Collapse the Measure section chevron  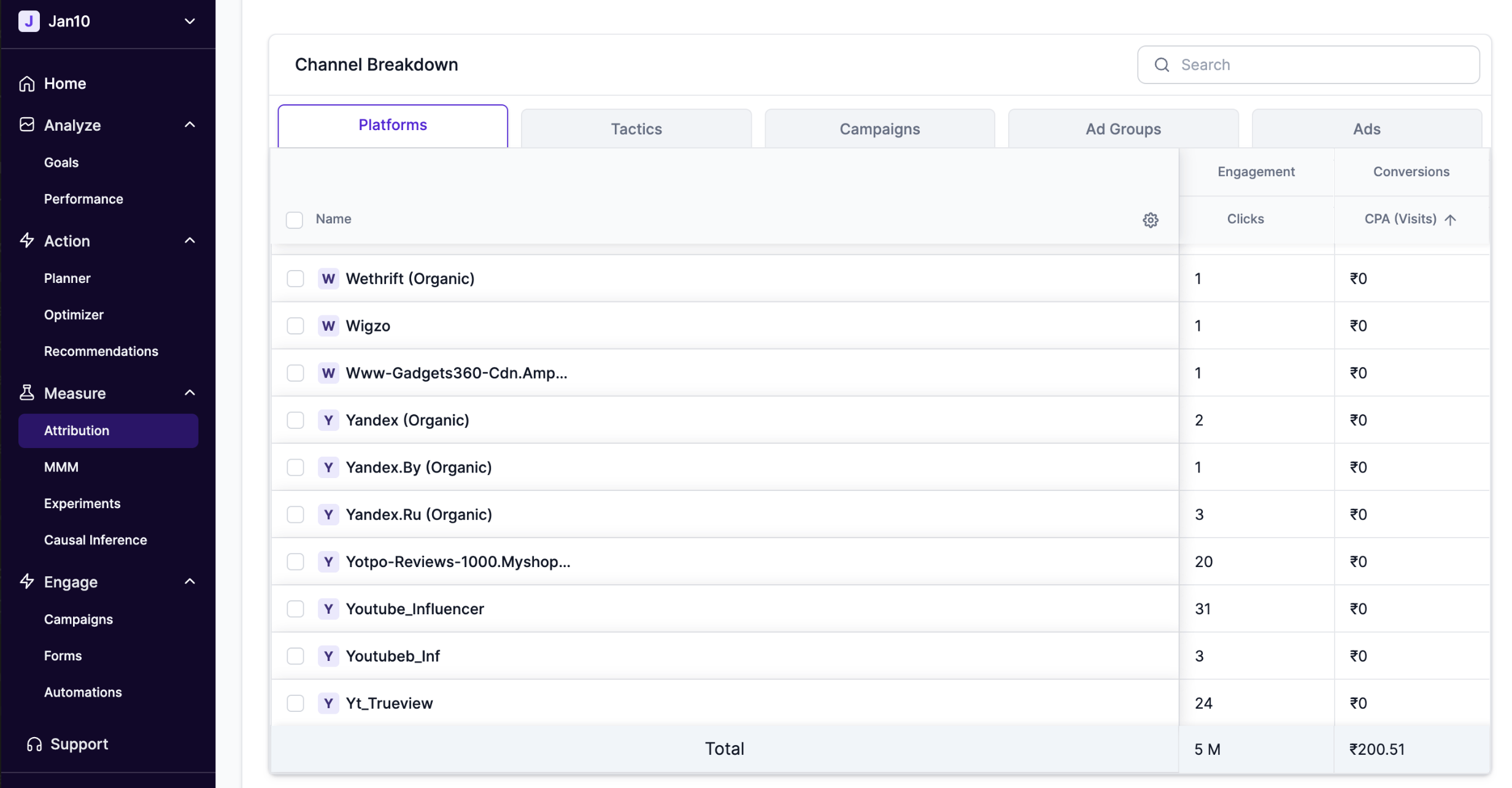click(190, 393)
